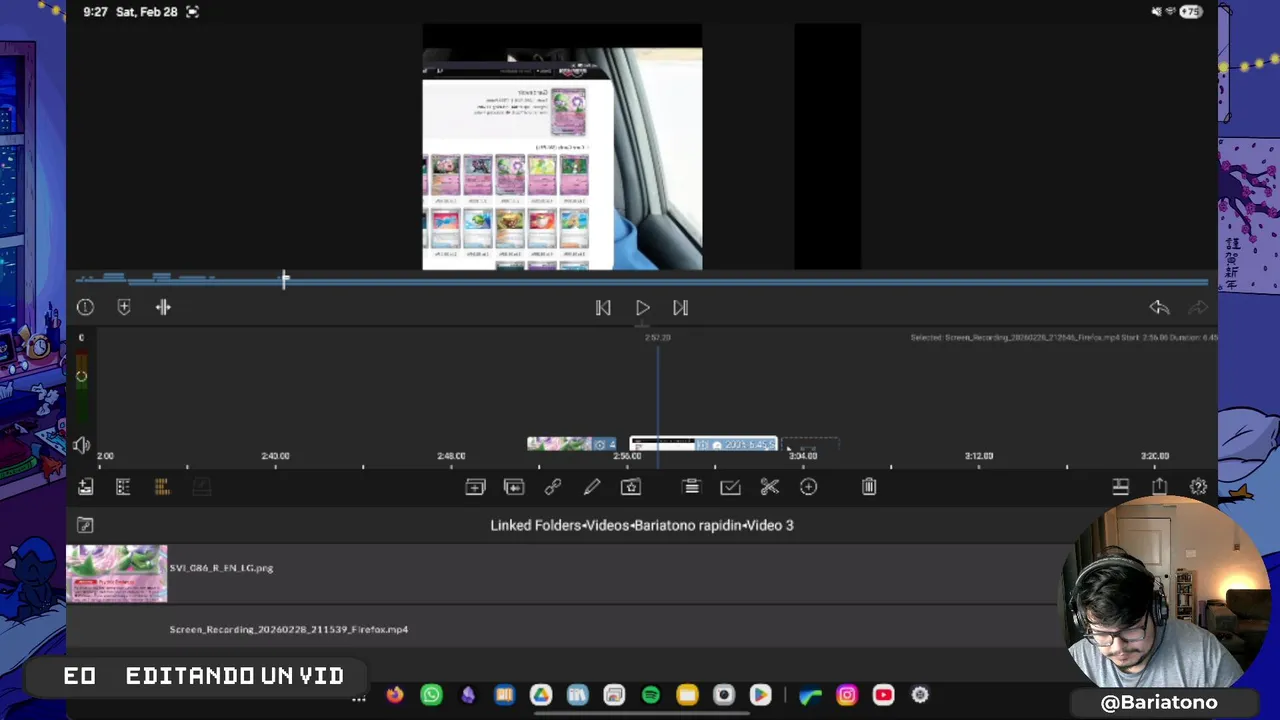Viewport: 1280px width, 720px height.
Task: Toggle the split/trim handle icon
Action: point(163,307)
